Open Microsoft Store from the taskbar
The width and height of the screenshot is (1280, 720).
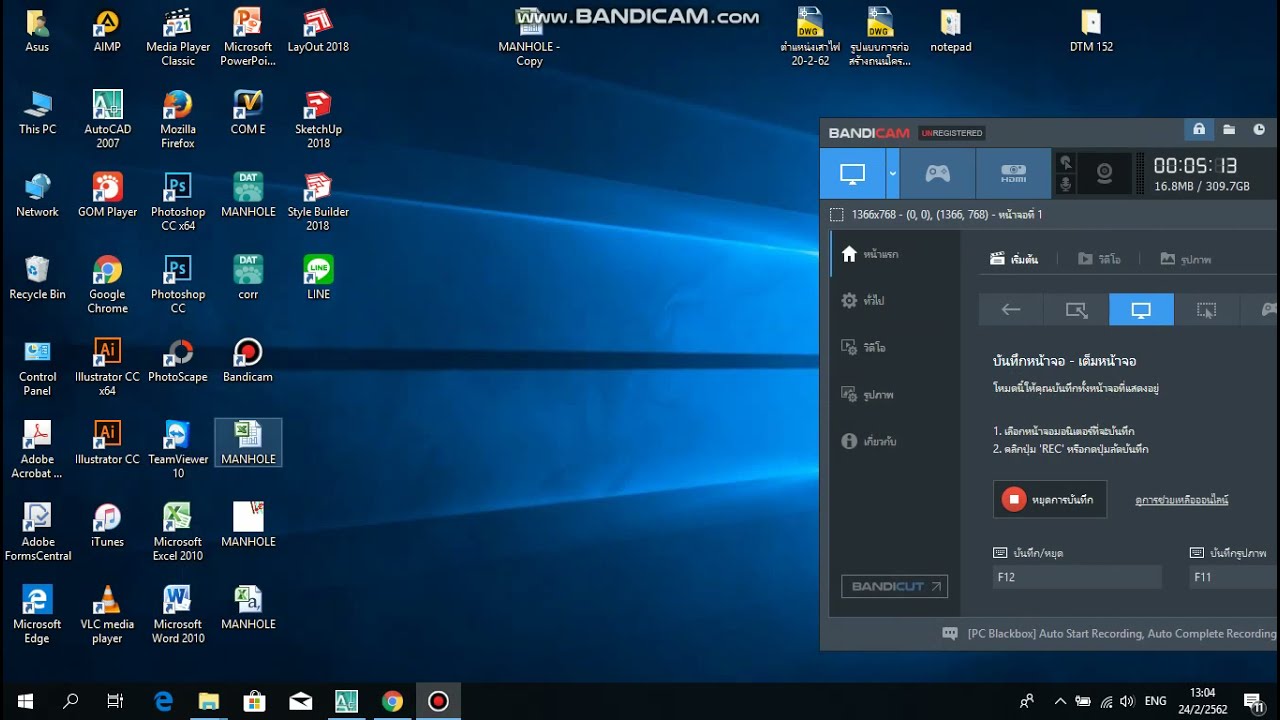[x=254, y=701]
